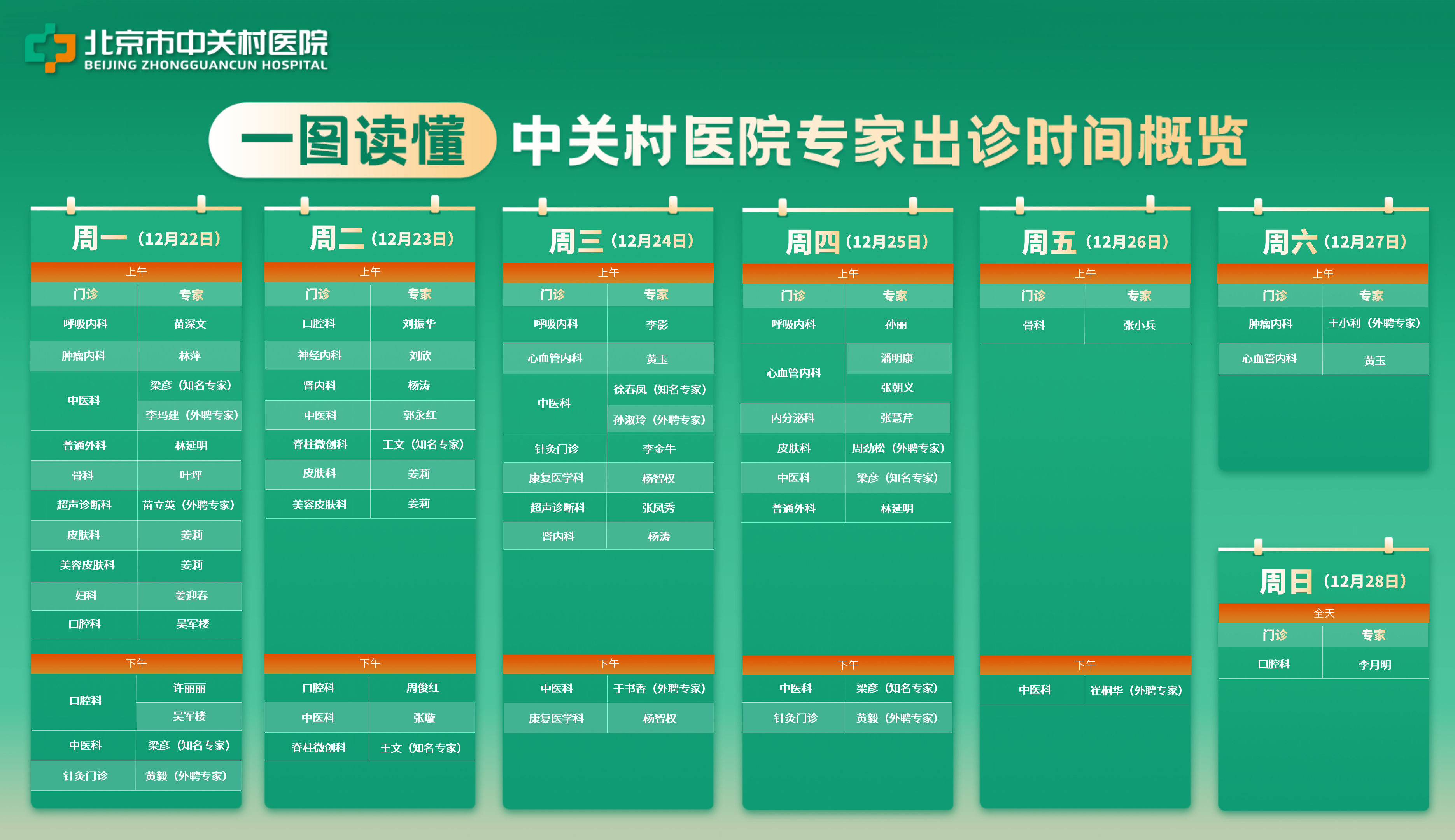
Task: Click the hospital cross logo icon
Action: [50, 48]
